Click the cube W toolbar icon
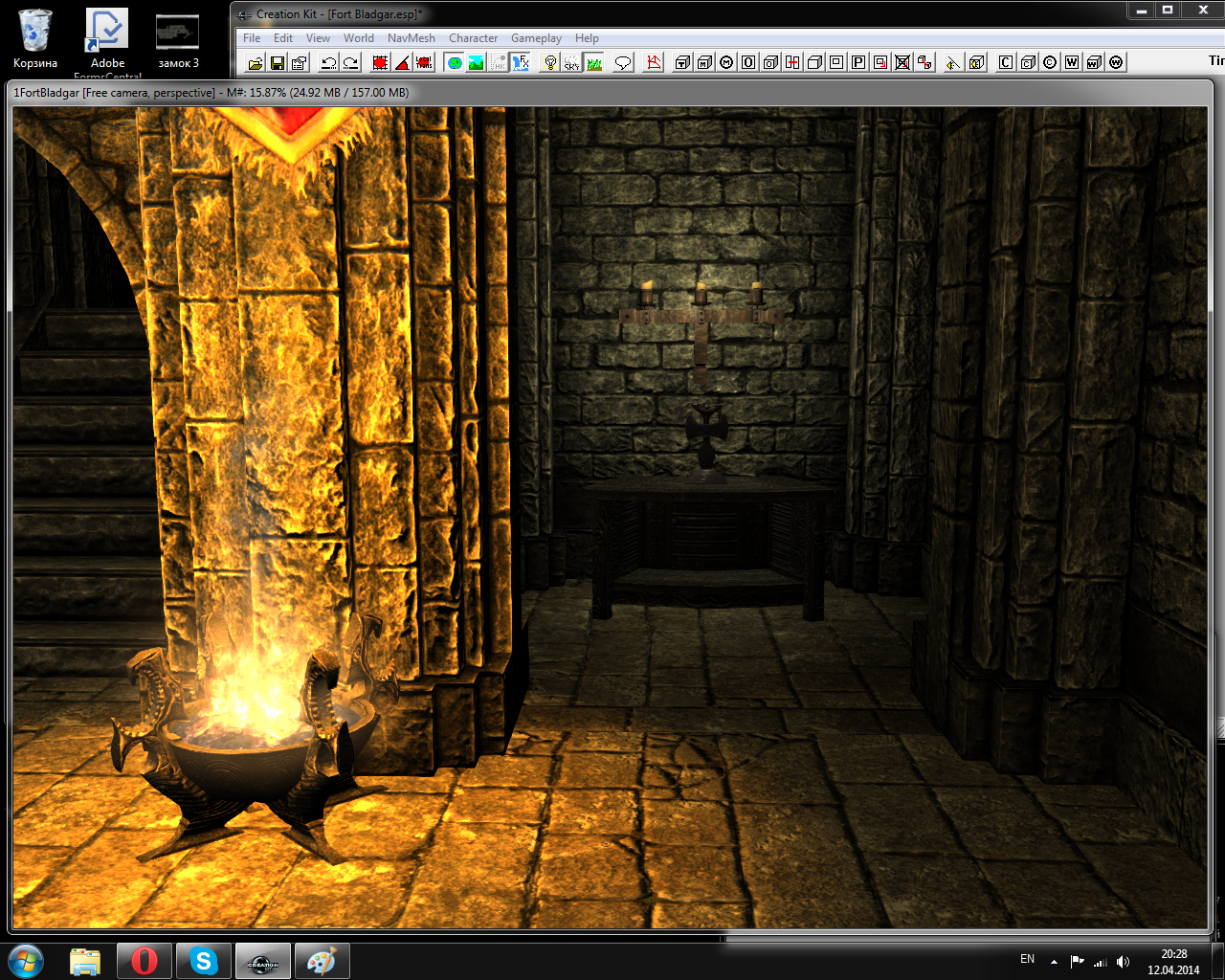The height and width of the screenshot is (980, 1225). click(x=1094, y=62)
